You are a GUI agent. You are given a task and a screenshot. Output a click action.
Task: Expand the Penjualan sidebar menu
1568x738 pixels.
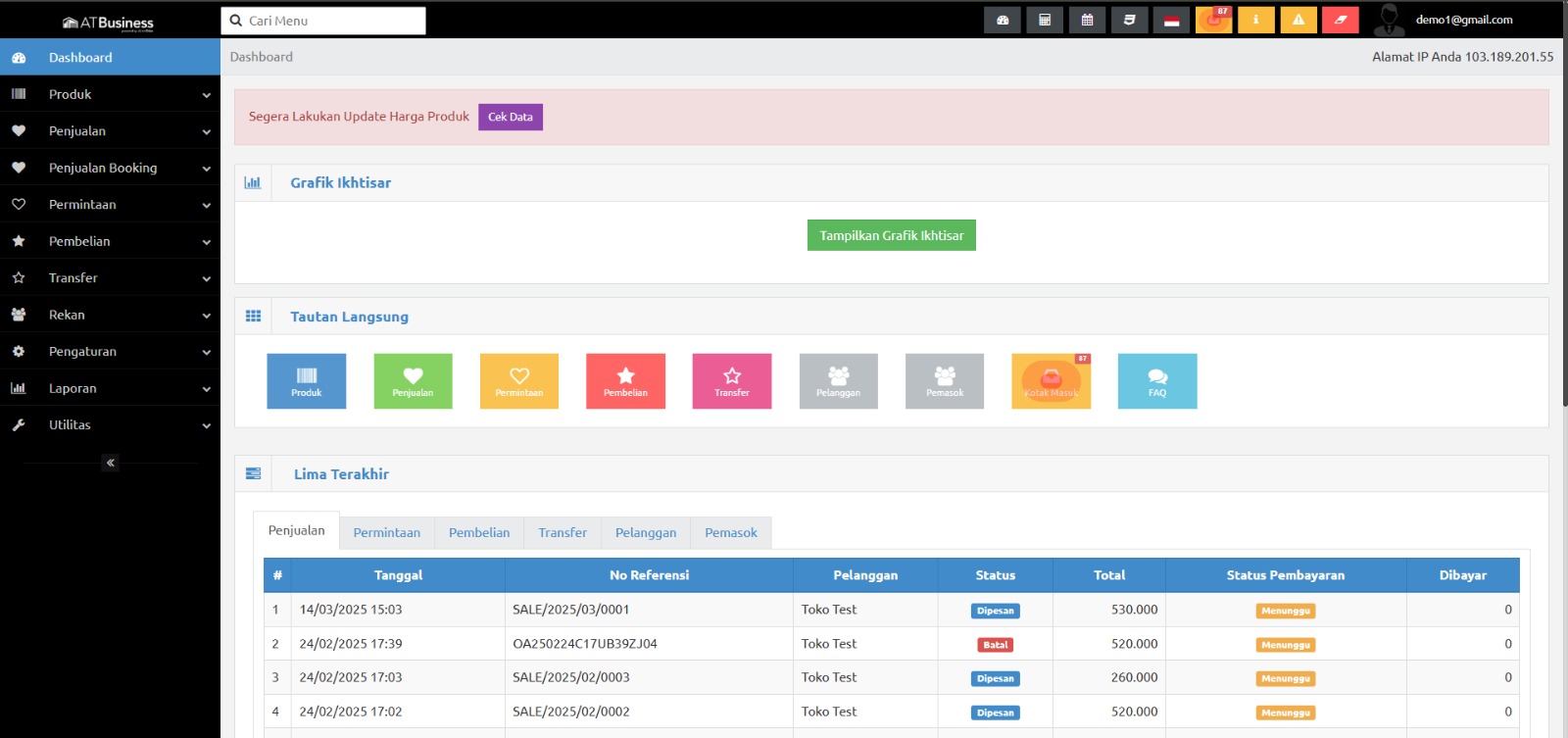click(110, 131)
